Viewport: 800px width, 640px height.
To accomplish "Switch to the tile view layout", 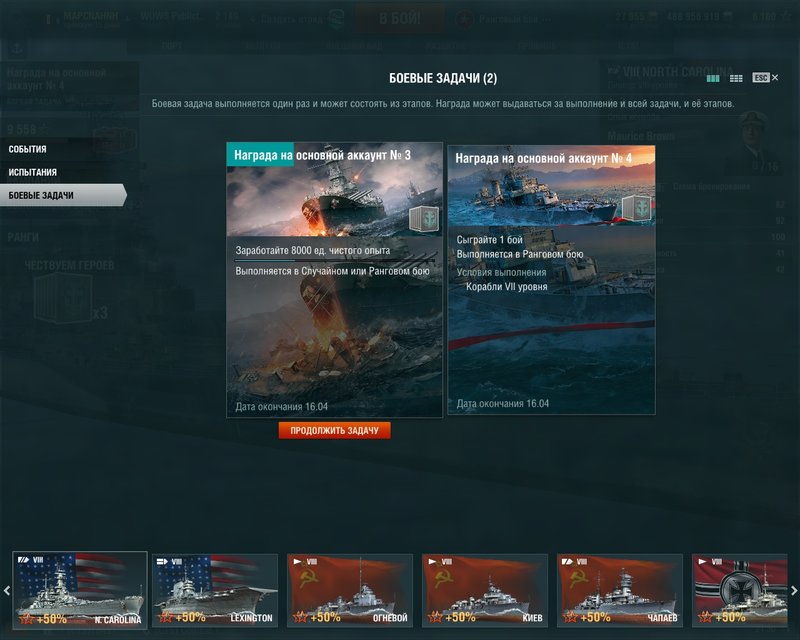I will point(713,78).
